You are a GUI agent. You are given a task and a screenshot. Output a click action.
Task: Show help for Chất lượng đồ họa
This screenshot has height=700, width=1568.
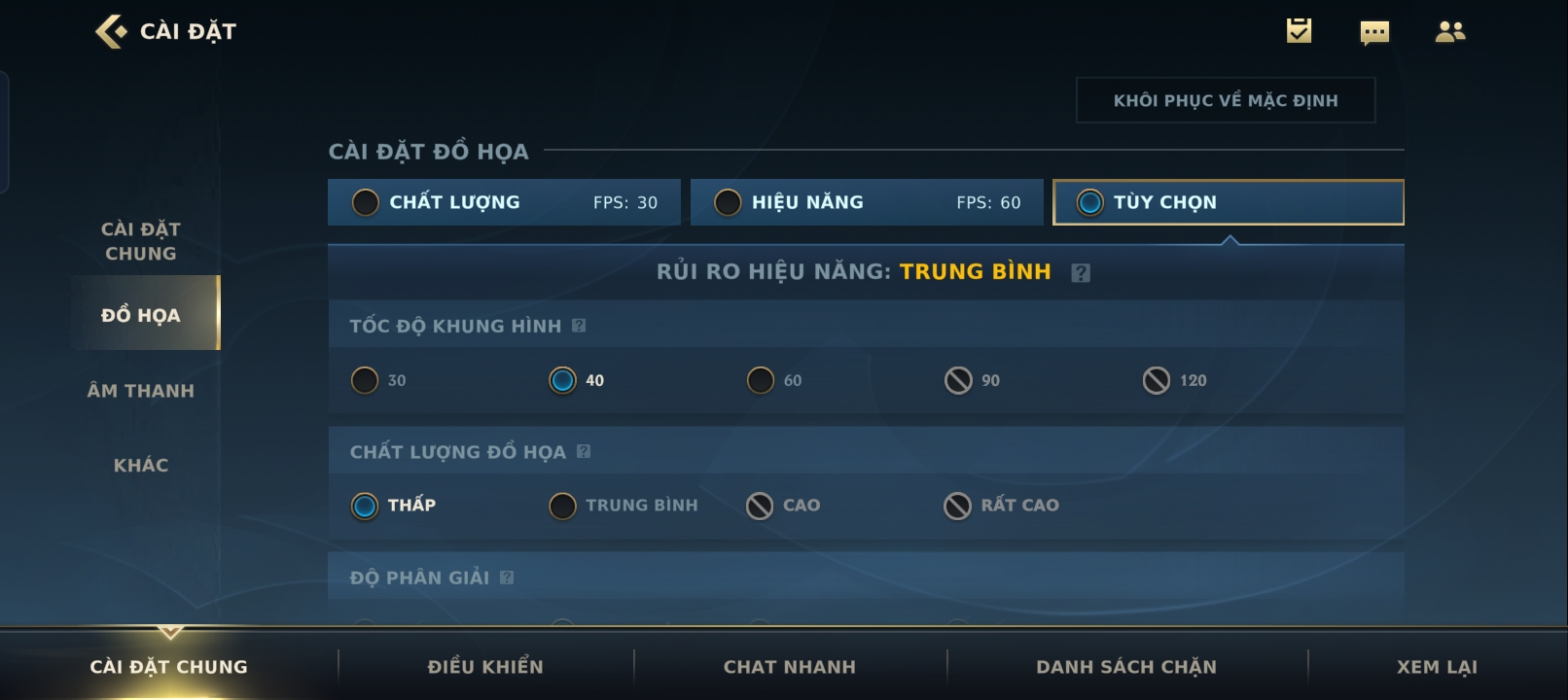pyautogui.click(x=584, y=451)
